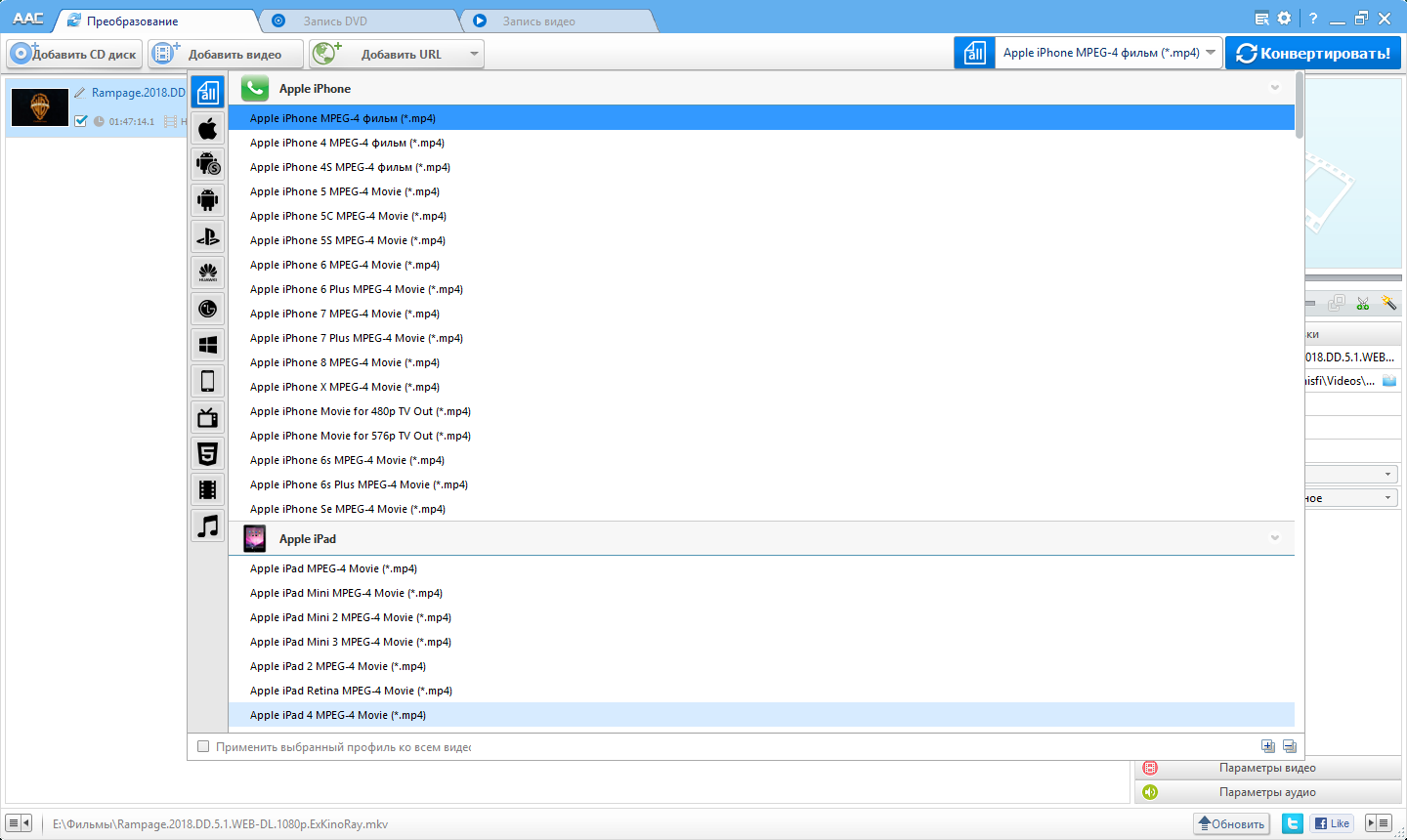Click the expand-all plus icon in profile list footer
The height and width of the screenshot is (840, 1407).
(1267, 746)
